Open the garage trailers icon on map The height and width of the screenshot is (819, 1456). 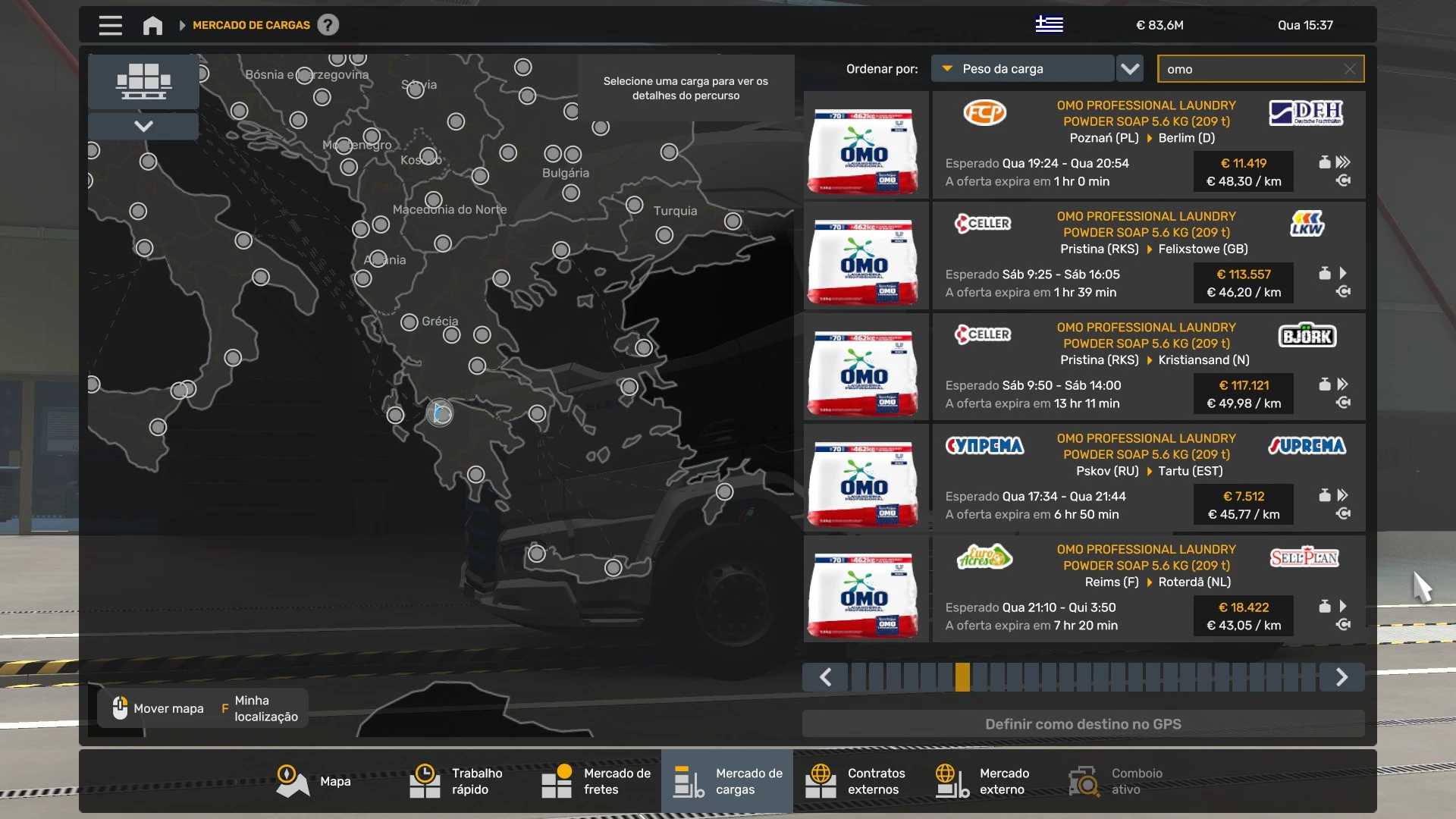click(x=143, y=81)
